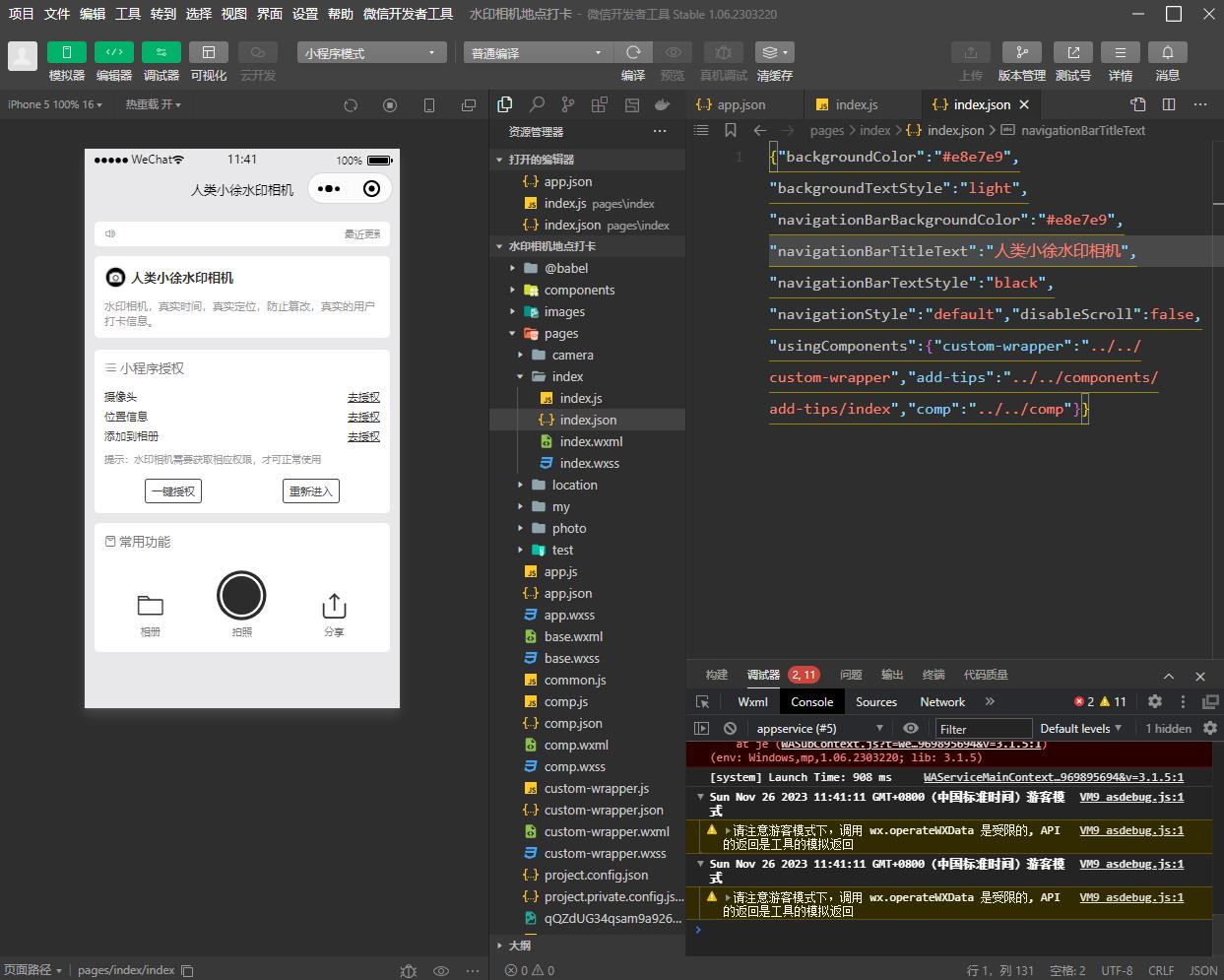Clear the console output
1224x980 pixels.
coord(730,729)
